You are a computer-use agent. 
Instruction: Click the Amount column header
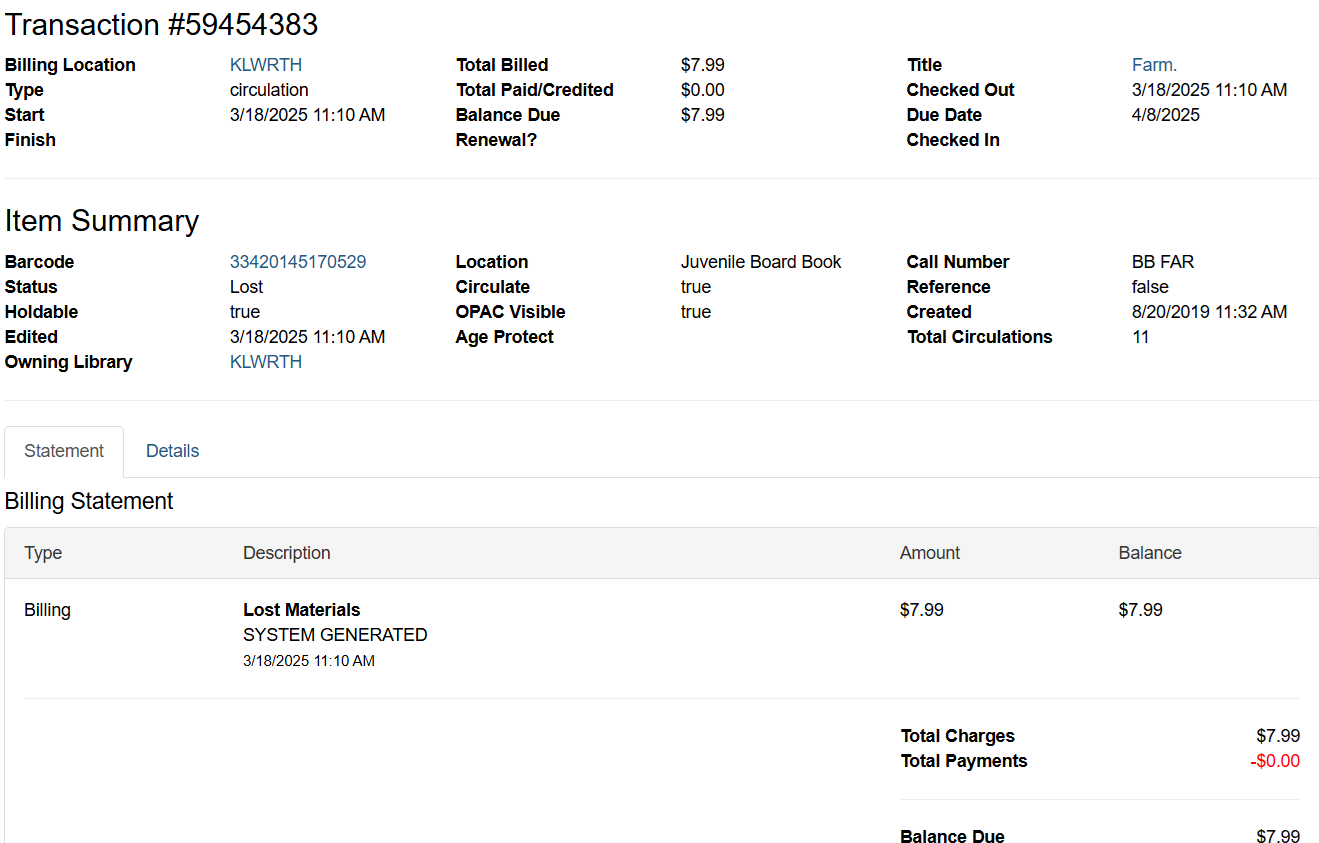click(x=929, y=553)
